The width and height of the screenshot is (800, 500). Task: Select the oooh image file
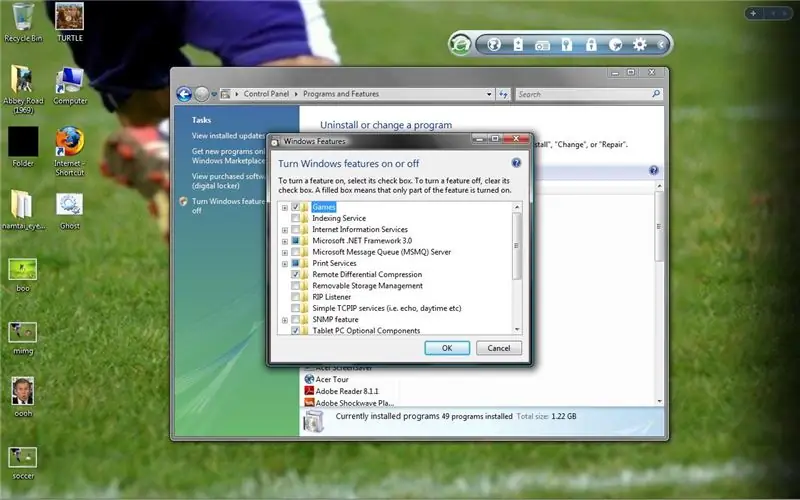[x=23, y=397]
